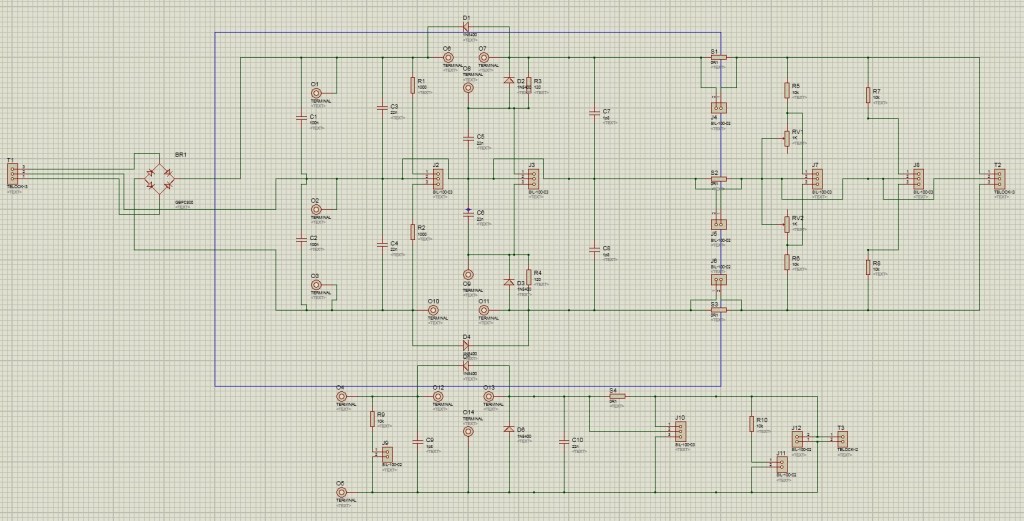This screenshot has height=521, width=1024.
Task: Select the D6 diode in lower circuit
Action: point(509,430)
